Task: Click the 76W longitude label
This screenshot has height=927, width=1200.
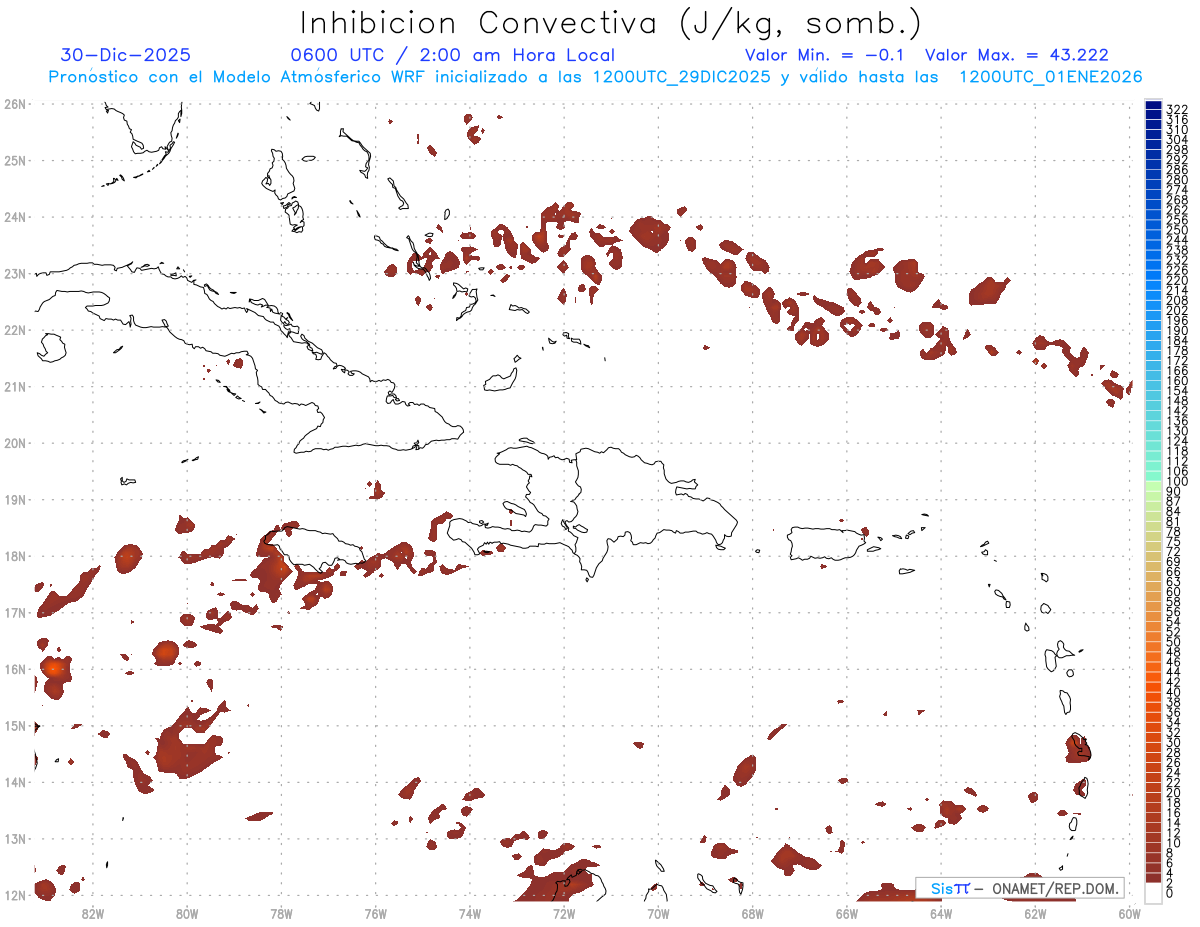Action: (375, 912)
